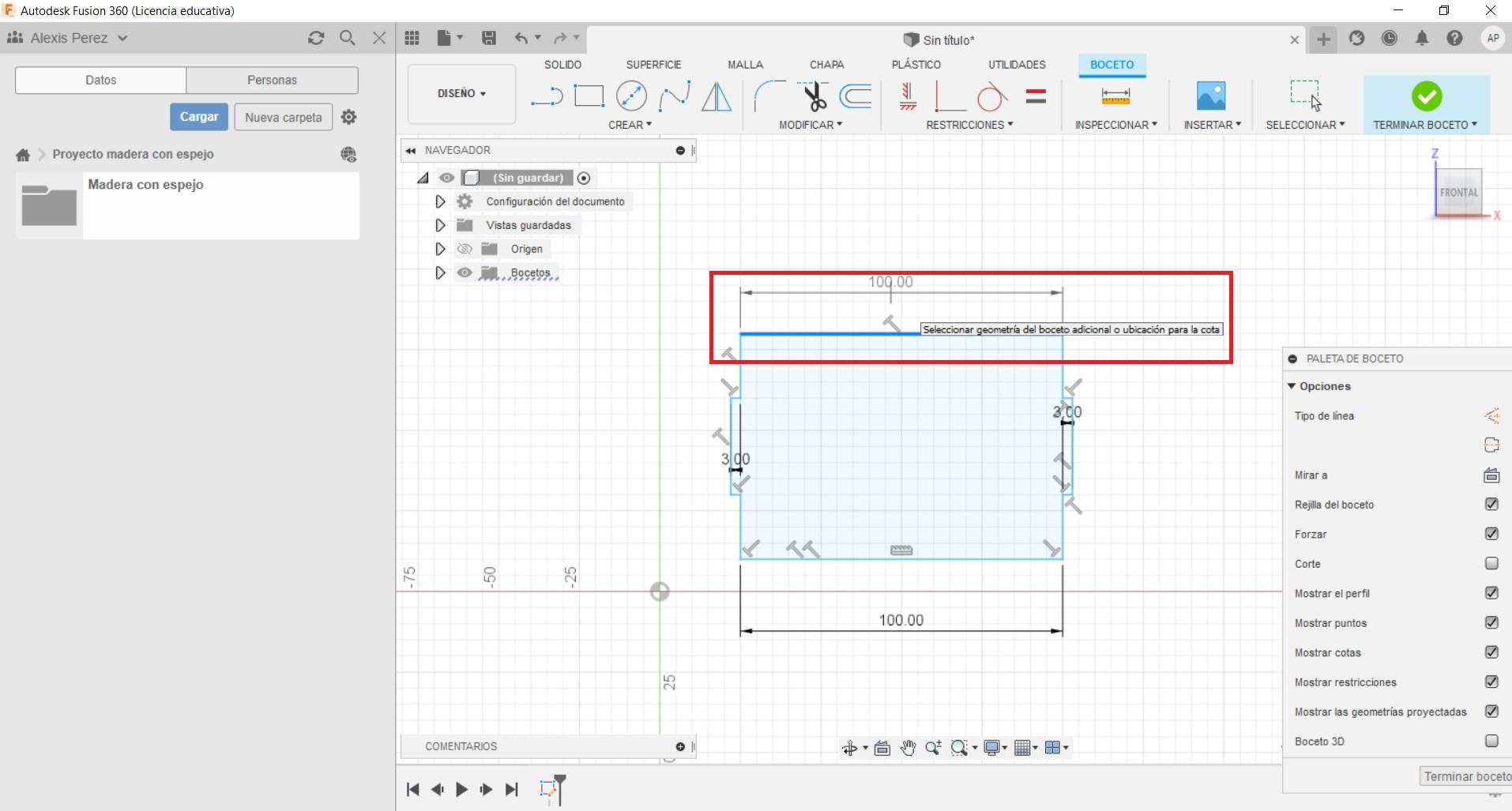Image resolution: width=1512 pixels, height=811 pixels.
Task: Apply the Equal constraint
Action: (1036, 96)
